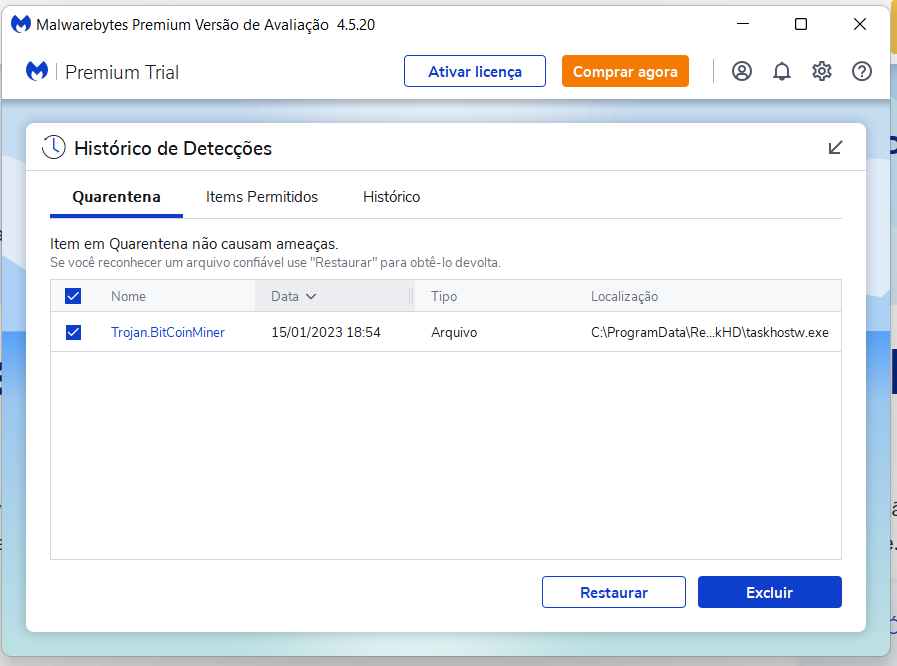Close the Malwarebytes window
Image resolution: width=897 pixels, height=666 pixels.
tap(859, 24)
